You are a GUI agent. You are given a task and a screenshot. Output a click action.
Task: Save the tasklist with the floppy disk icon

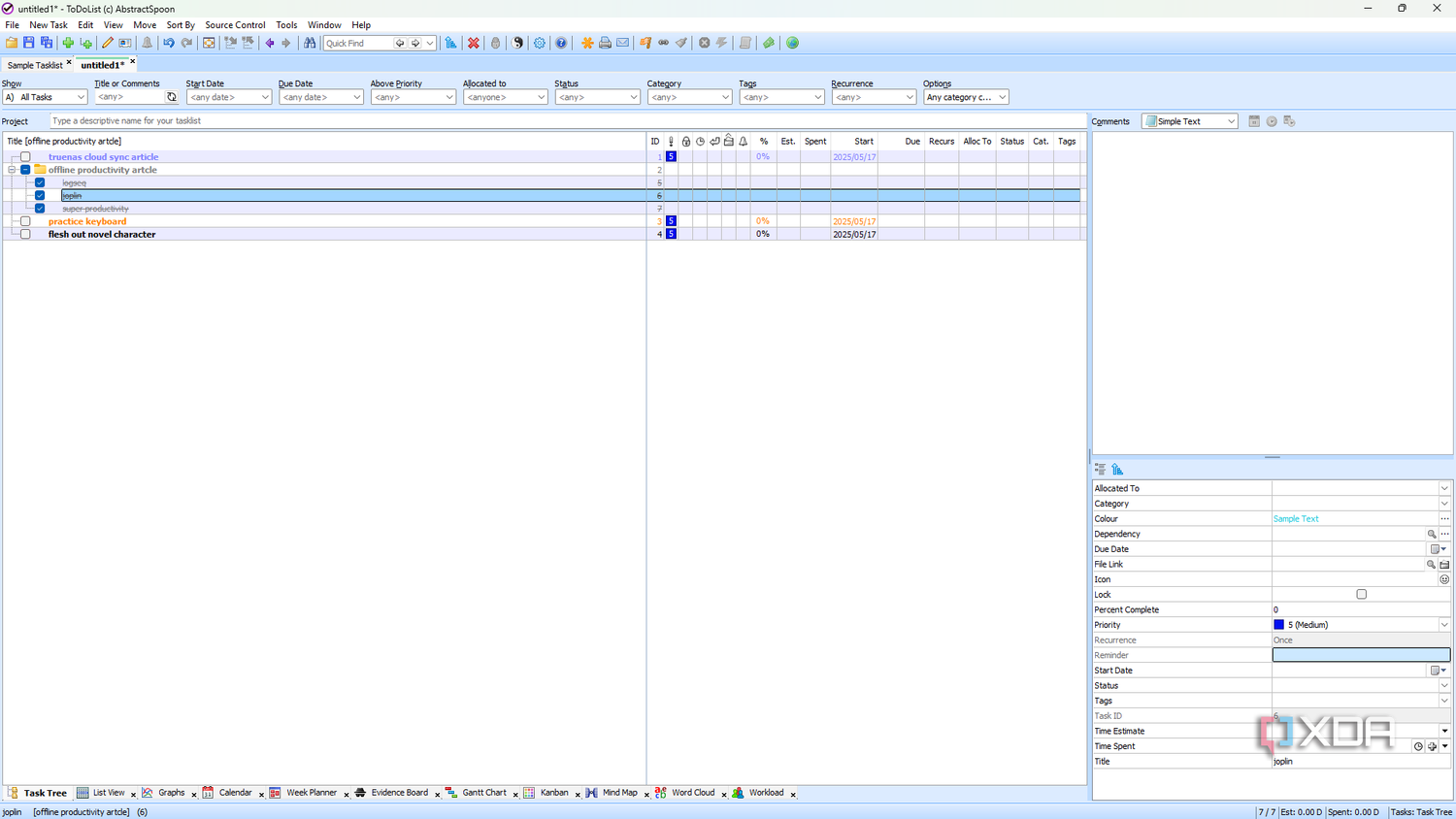pos(29,43)
